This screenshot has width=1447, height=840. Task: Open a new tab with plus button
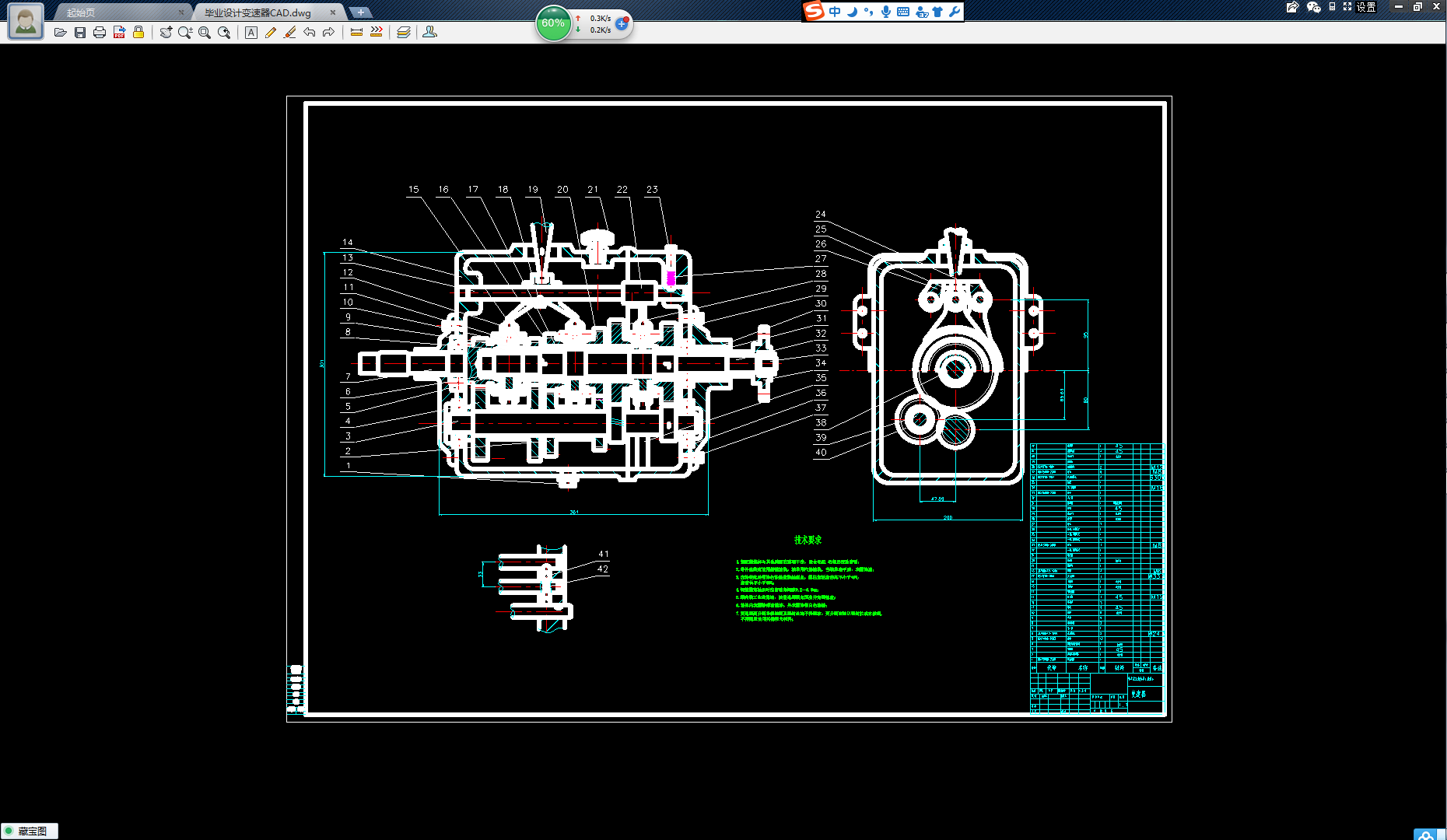(x=360, y=12)
